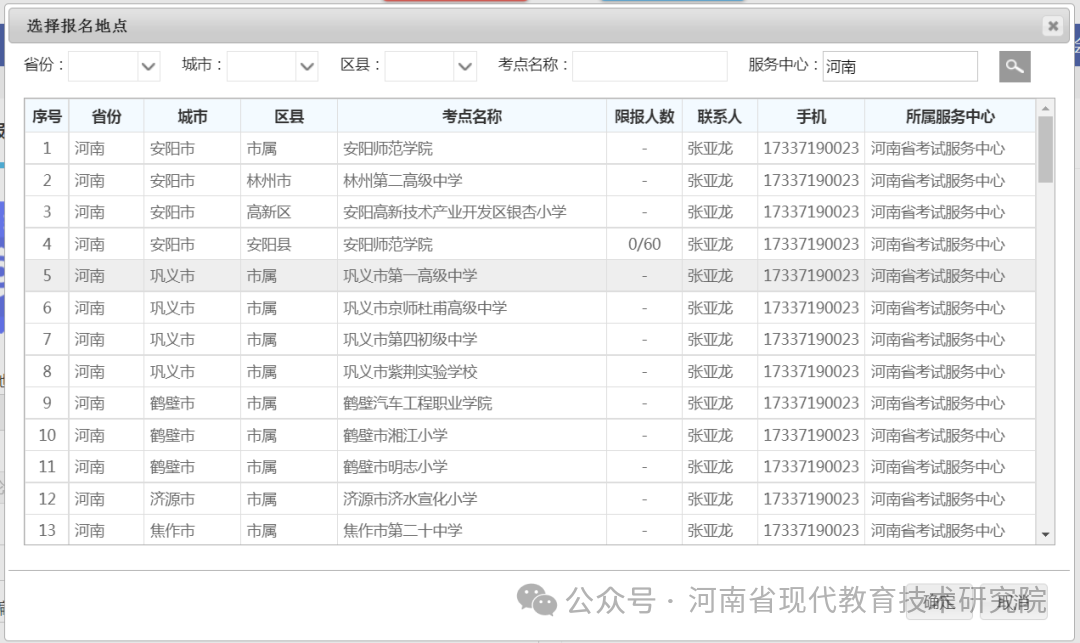This screenshot has height=643, width=1080.
Task: Click the table scrollbar down arrow
Action: (x=1046, y=535)
